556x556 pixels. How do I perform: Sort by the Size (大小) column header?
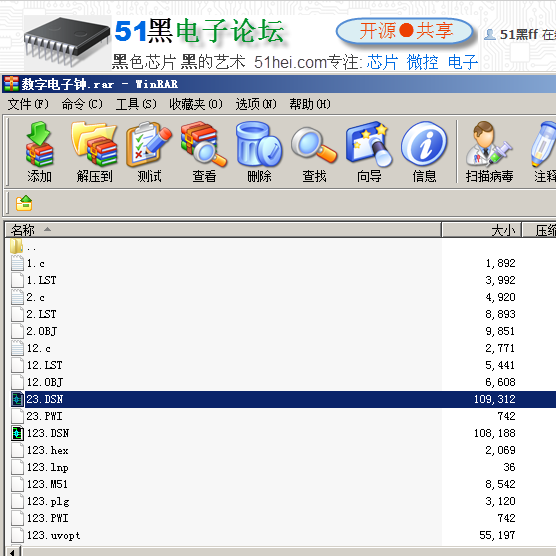[x=482, y=230]
